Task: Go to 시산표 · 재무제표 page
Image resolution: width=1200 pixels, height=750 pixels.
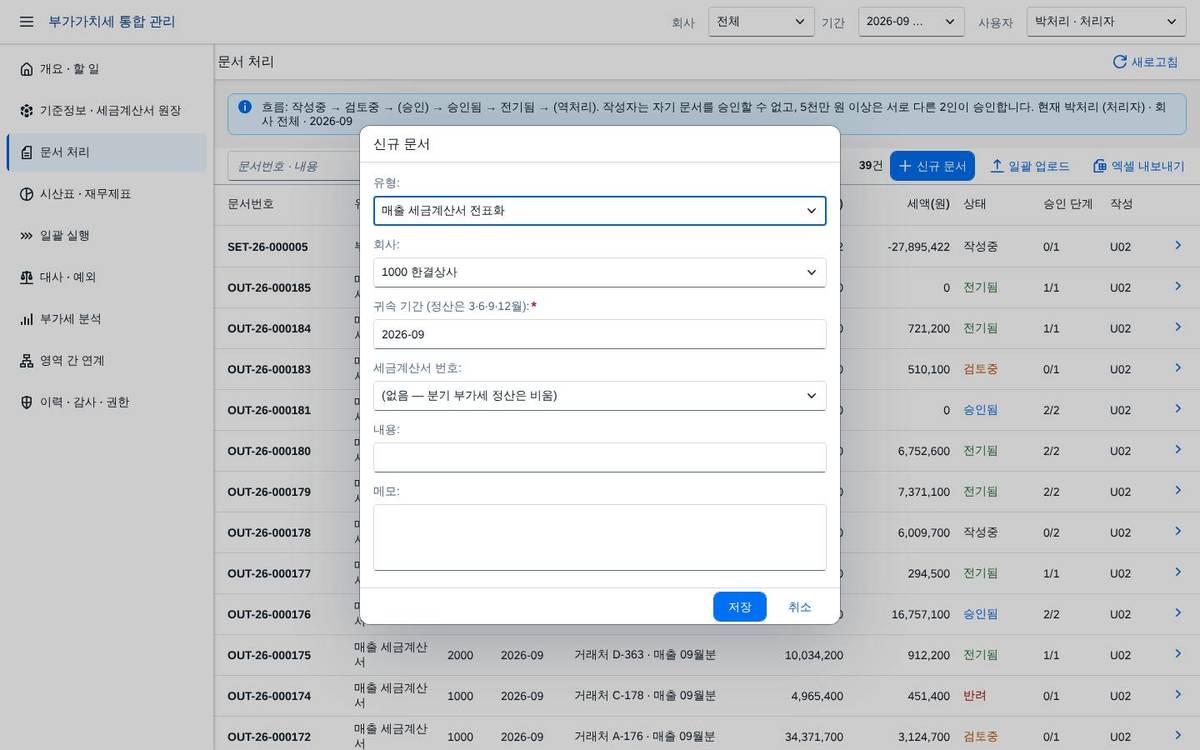Action: pyautogui.click(x=107, y=194)
